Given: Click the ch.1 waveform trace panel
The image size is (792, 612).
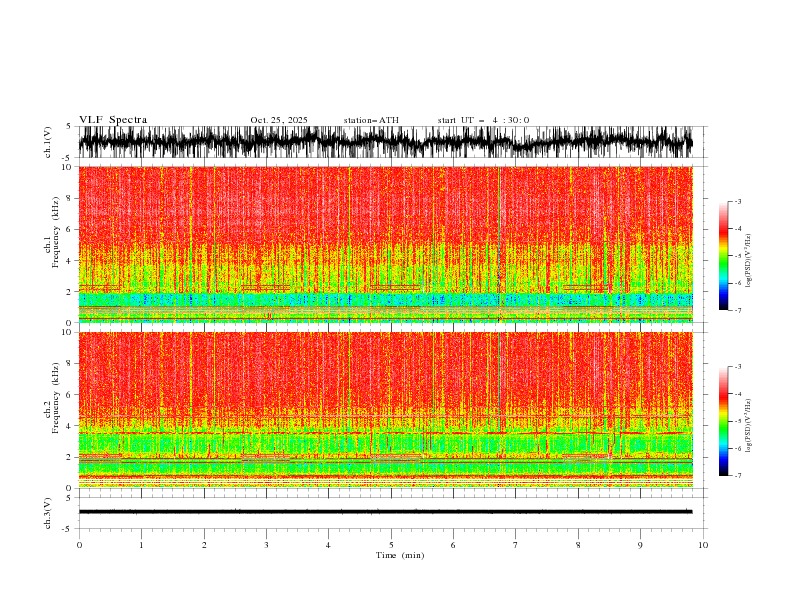Looking at the screenshot, I should [x=392, y=142].
